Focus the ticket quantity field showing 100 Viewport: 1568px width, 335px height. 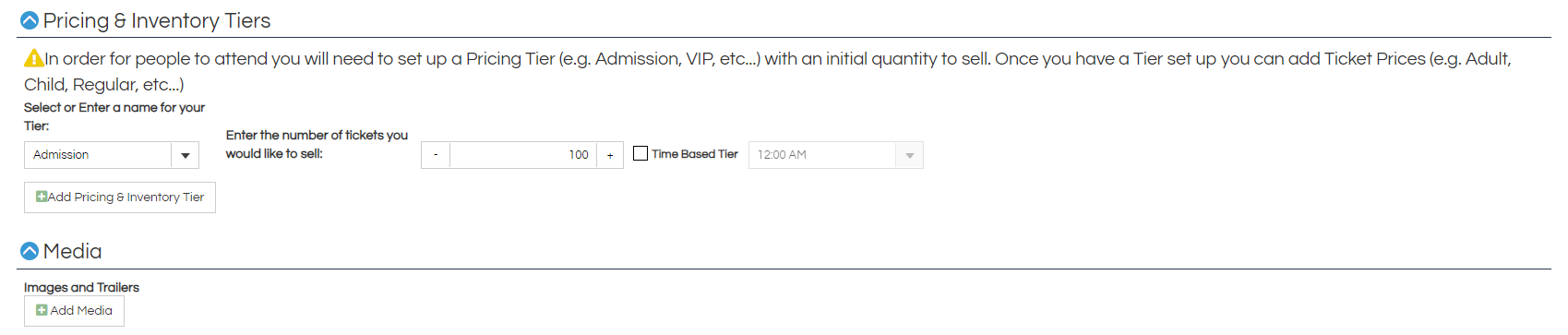point(523,155)
